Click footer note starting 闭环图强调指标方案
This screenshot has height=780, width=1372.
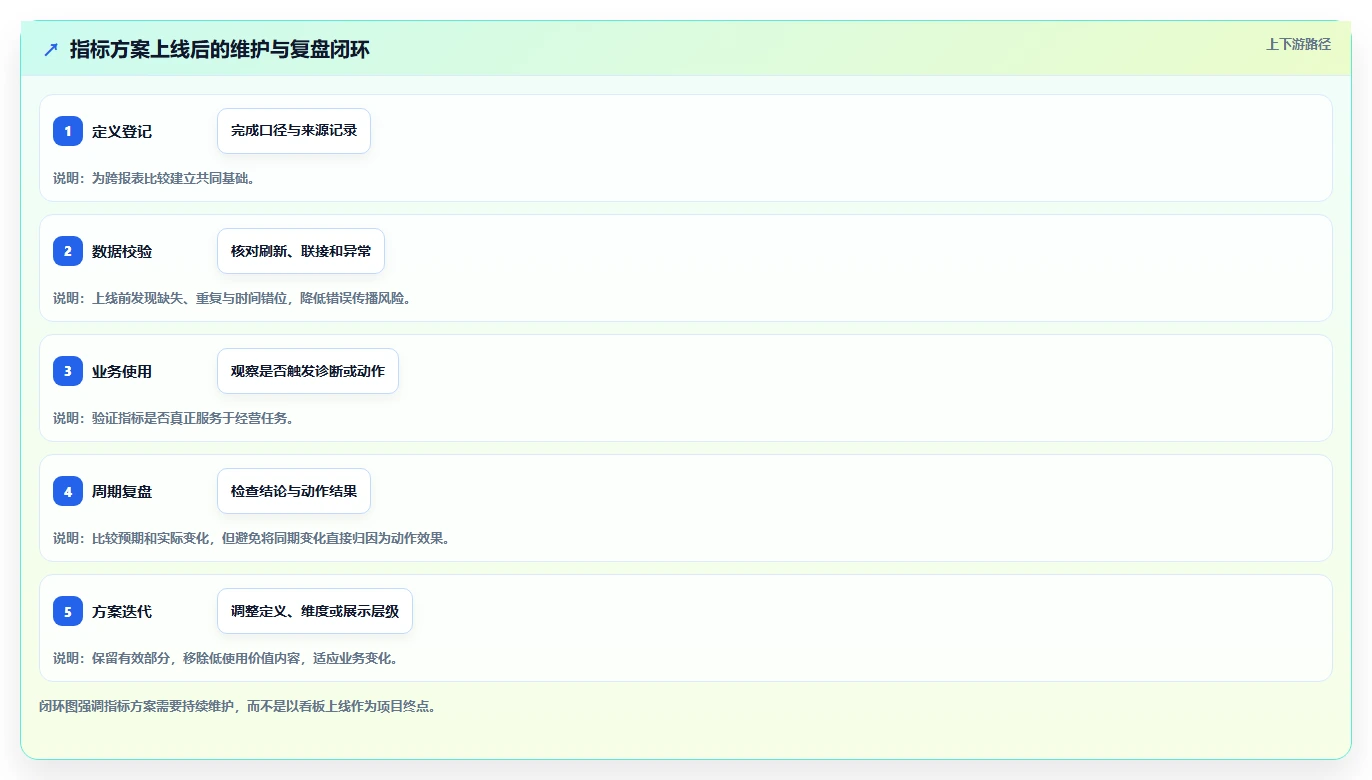tap(238, 706)
